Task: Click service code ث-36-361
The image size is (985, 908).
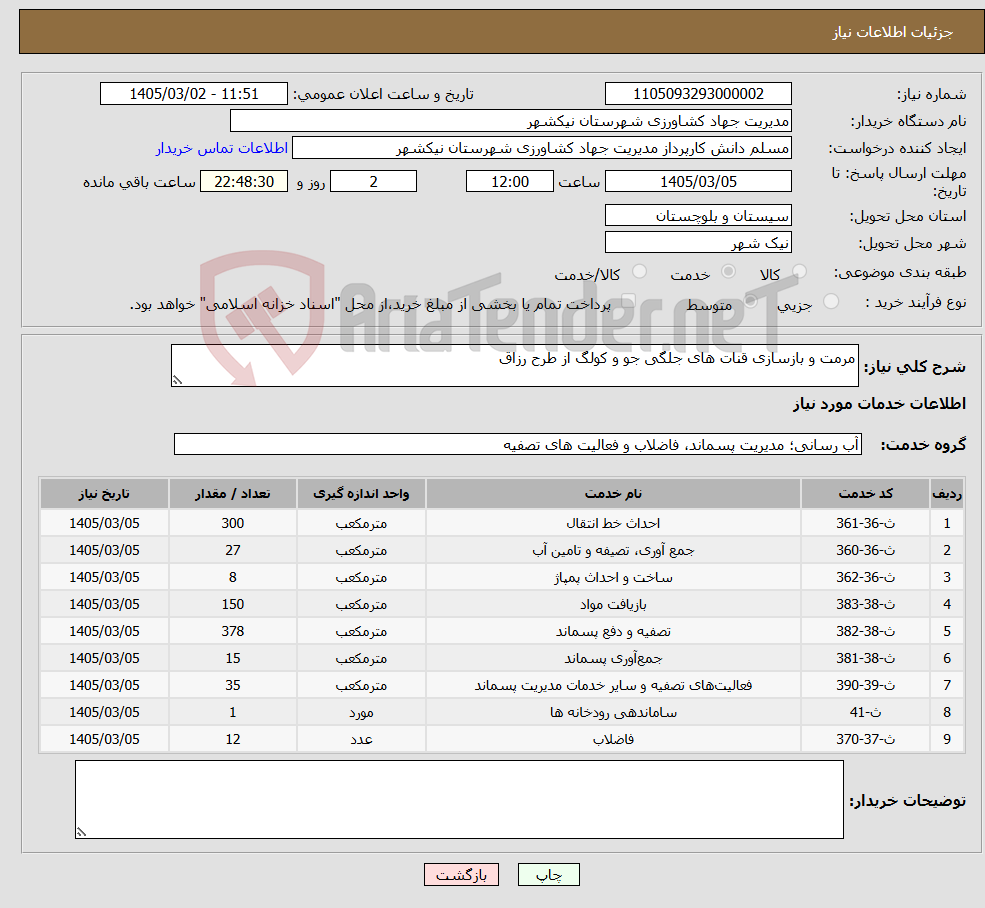Action: (x=865, y=523)
